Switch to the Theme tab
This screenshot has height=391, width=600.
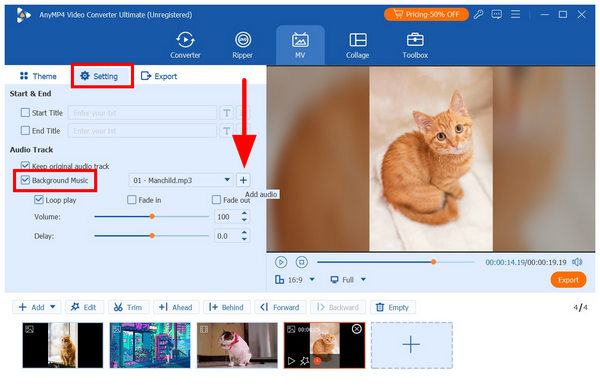[38, 76]
